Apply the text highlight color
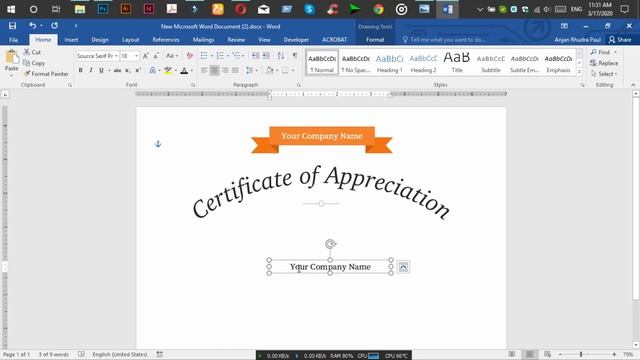The width and height of the screenshot is (640, 360). tap(168, 70)
